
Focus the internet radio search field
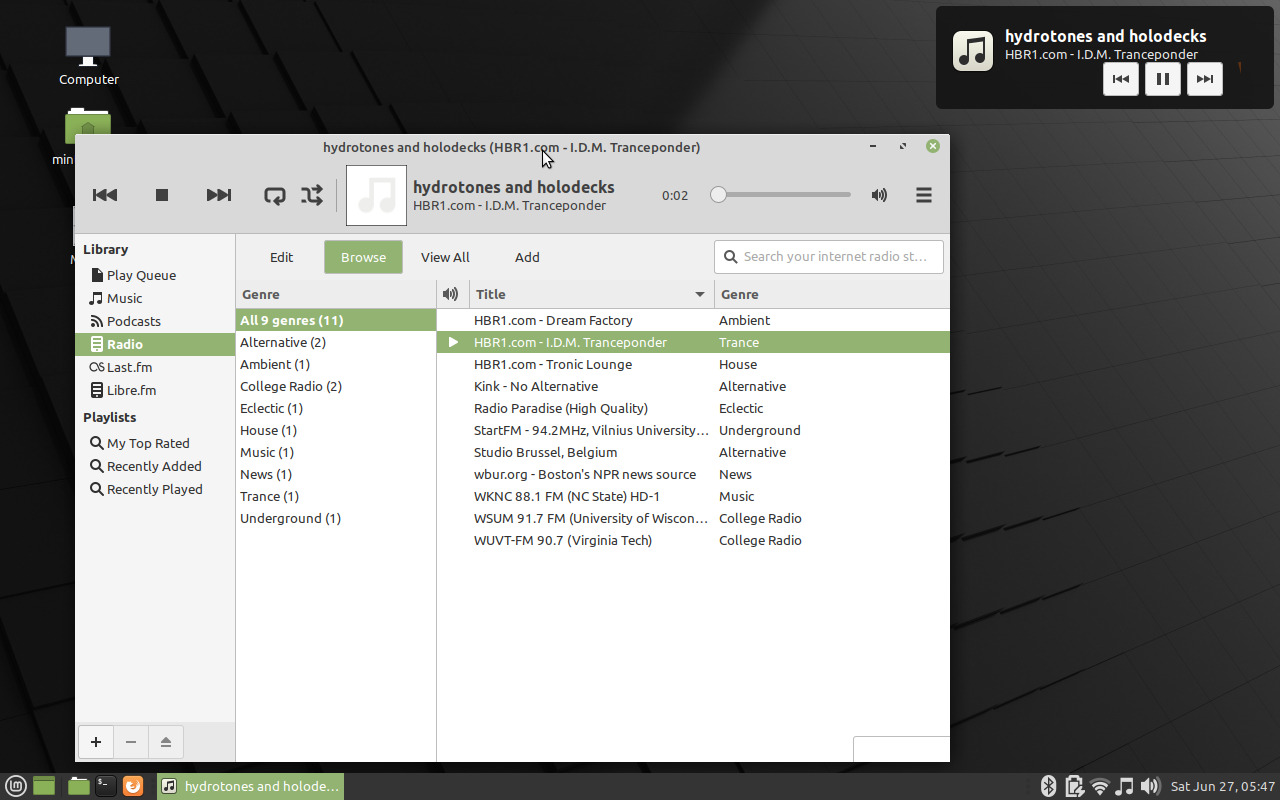tap(829, 257)
